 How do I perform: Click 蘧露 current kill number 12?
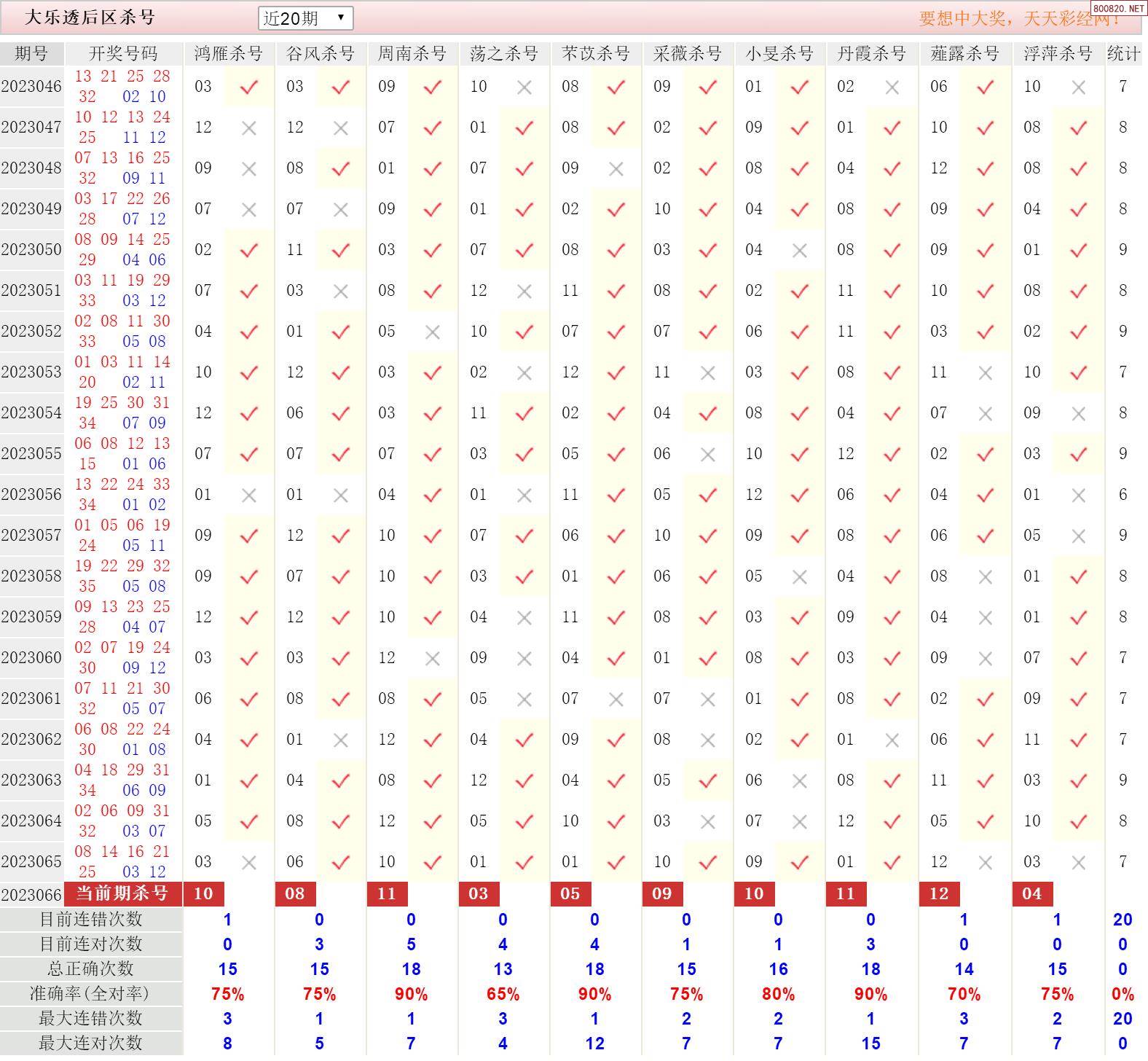[x=940, y=893]
